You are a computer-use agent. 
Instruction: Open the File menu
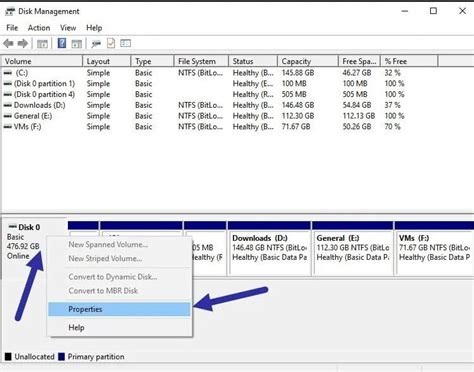click(x=12, y=28)
